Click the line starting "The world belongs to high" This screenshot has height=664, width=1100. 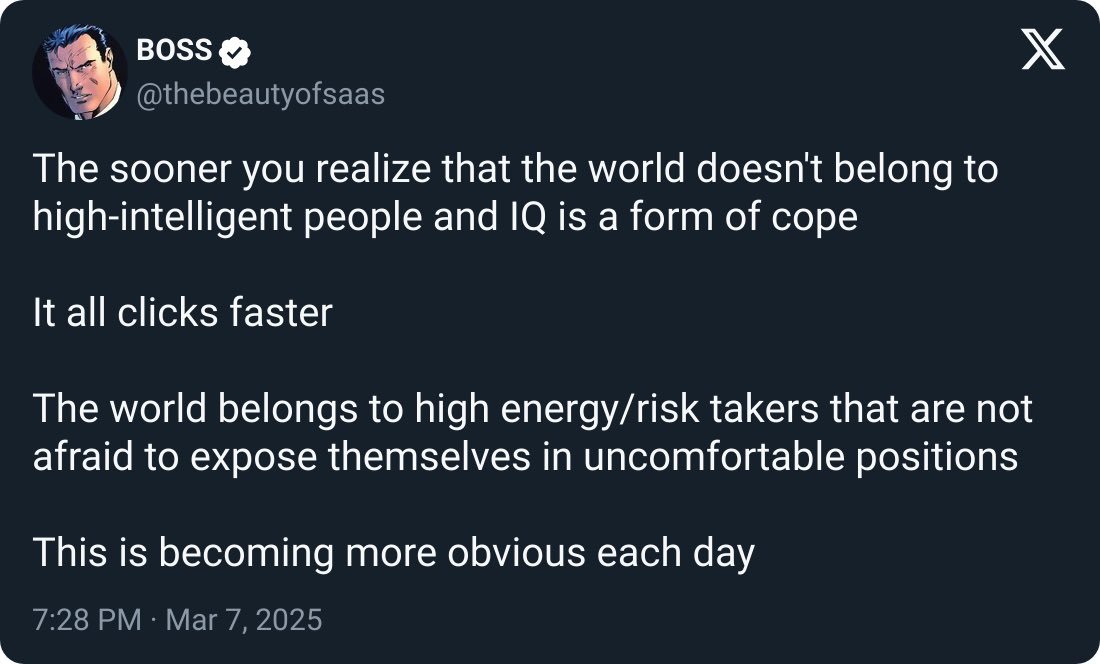point(532,408)
